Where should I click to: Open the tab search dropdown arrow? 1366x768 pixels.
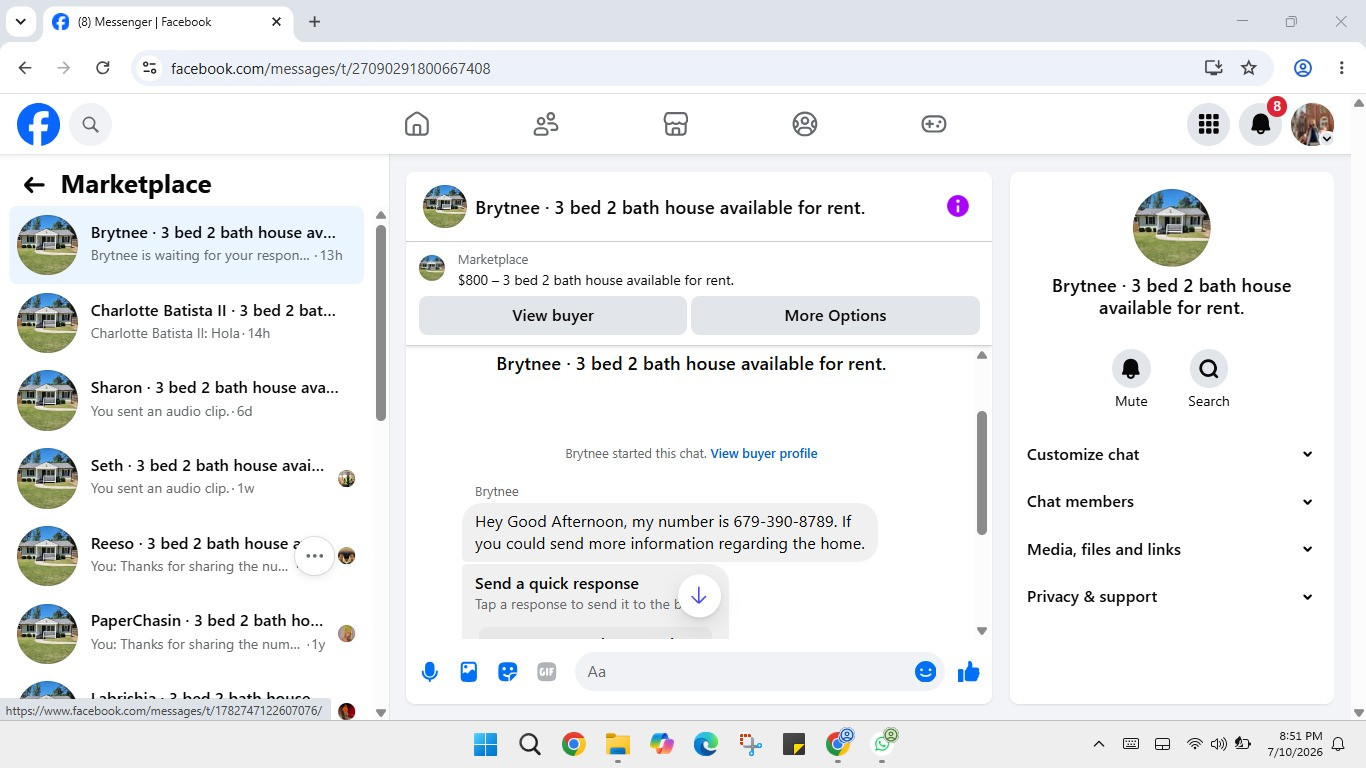20,22
